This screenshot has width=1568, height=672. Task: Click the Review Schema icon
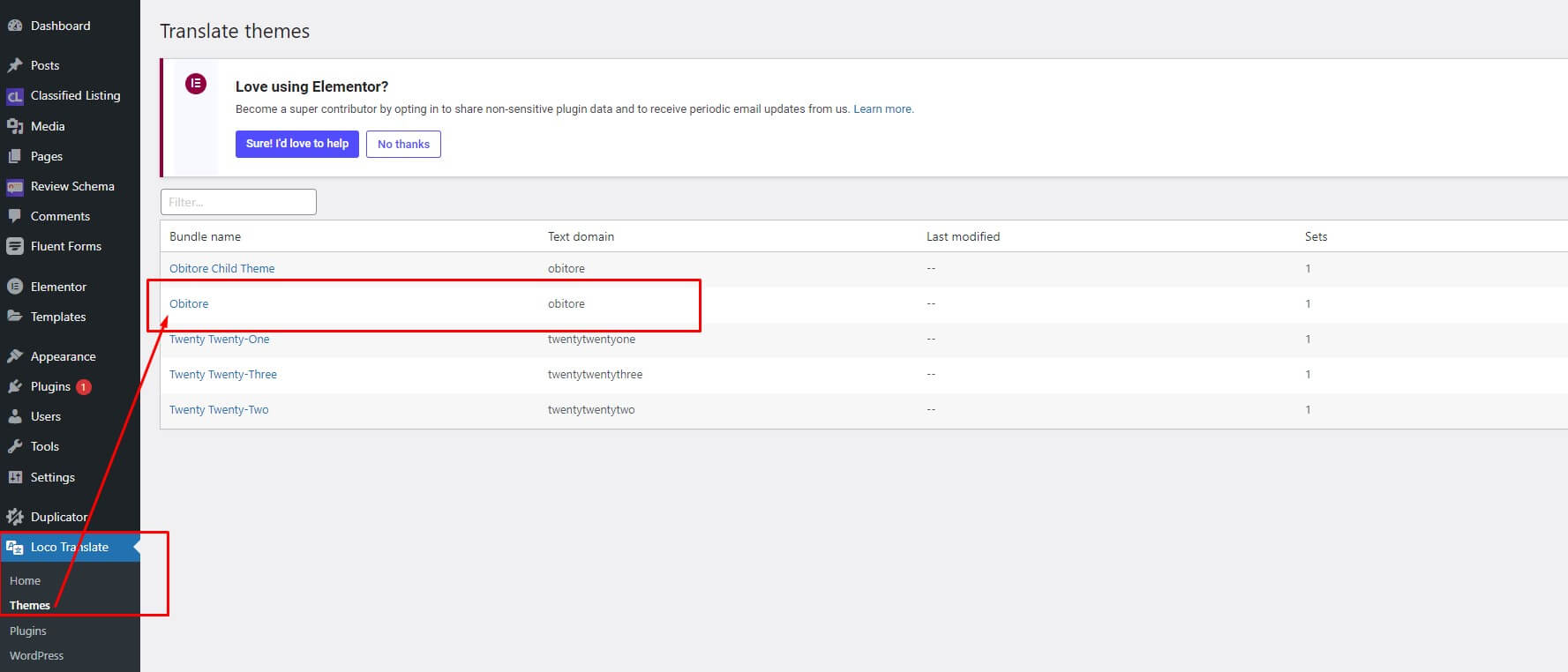point(15,187)
